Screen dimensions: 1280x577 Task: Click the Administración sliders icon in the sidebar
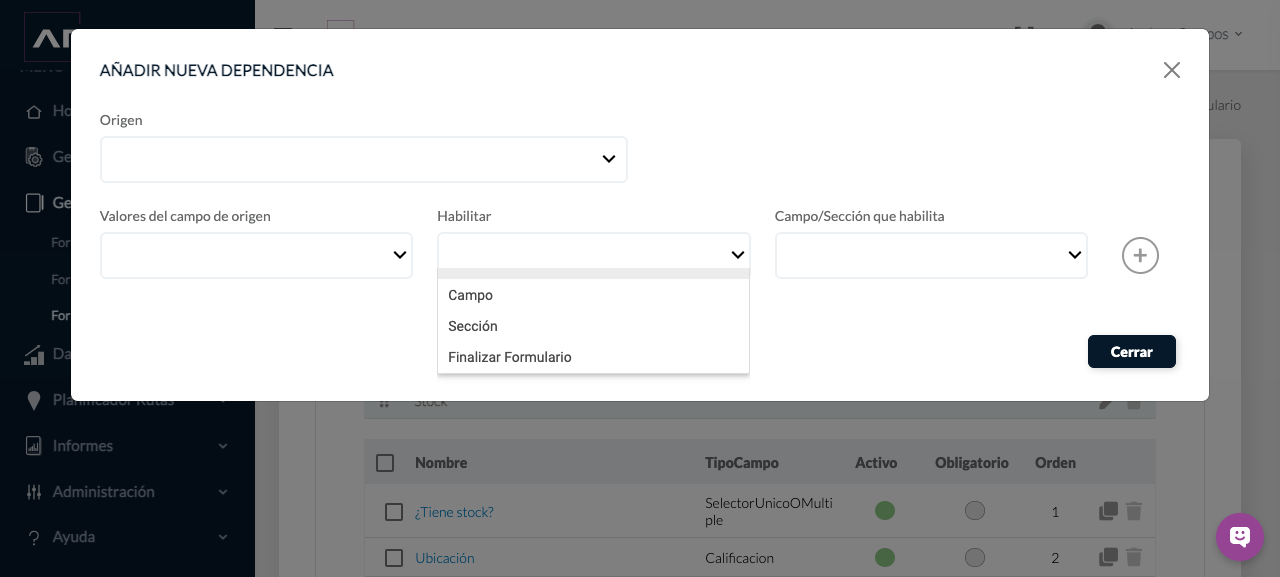pos(34,492)
